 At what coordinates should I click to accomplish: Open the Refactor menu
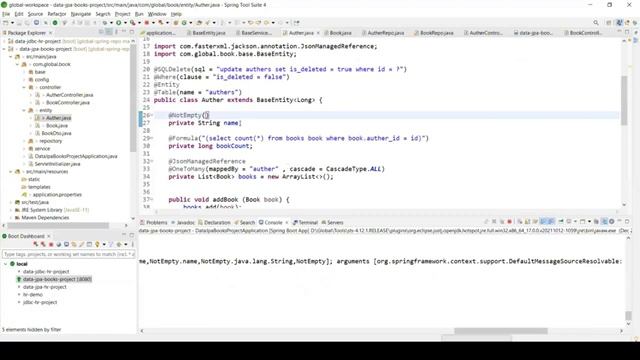[57, 14]
